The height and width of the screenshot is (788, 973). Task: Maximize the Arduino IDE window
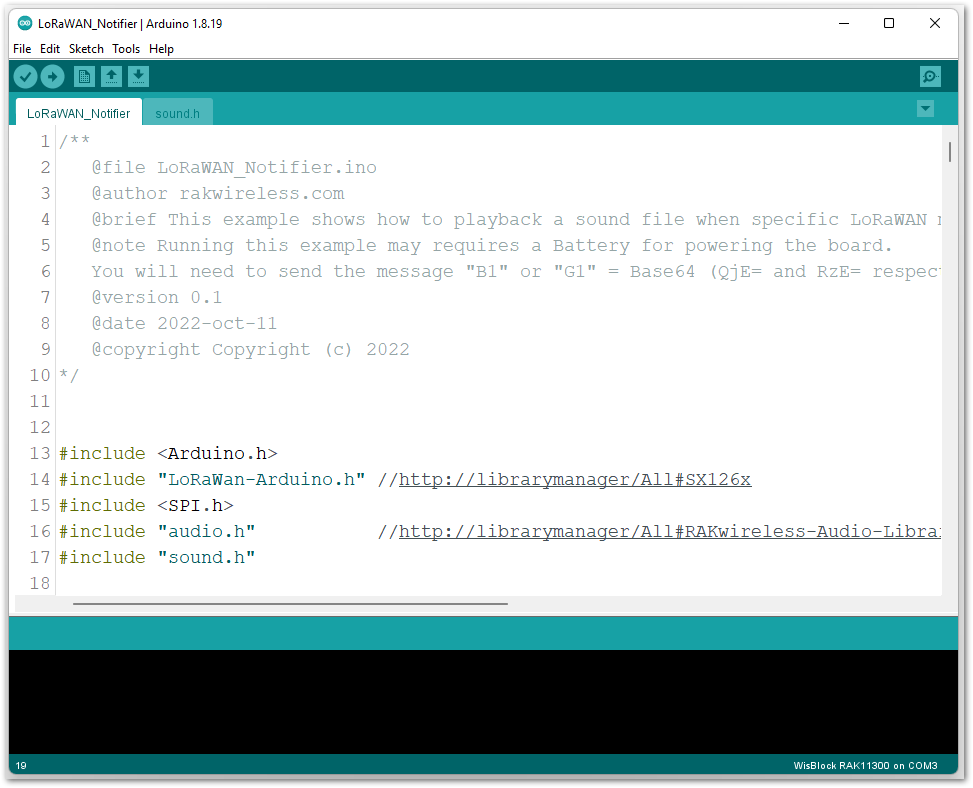click(x=889, y=24)
